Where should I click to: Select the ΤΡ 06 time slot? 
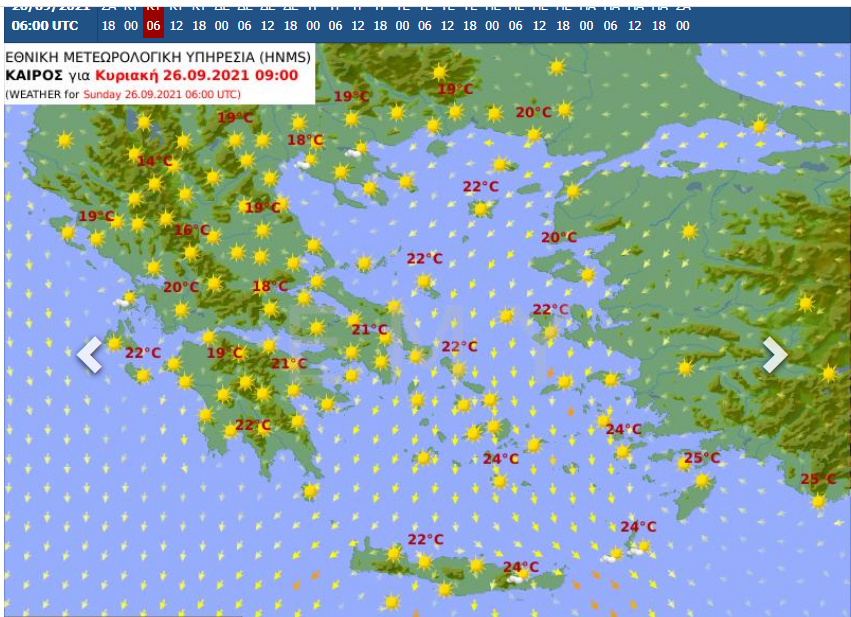point(335,26)
